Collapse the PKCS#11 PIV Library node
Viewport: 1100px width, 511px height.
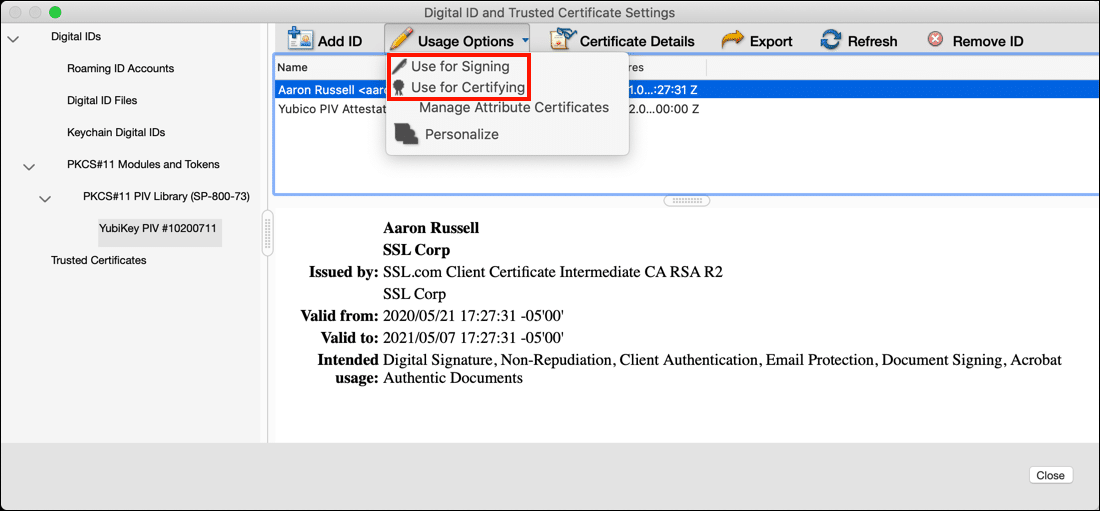point(45,198)
